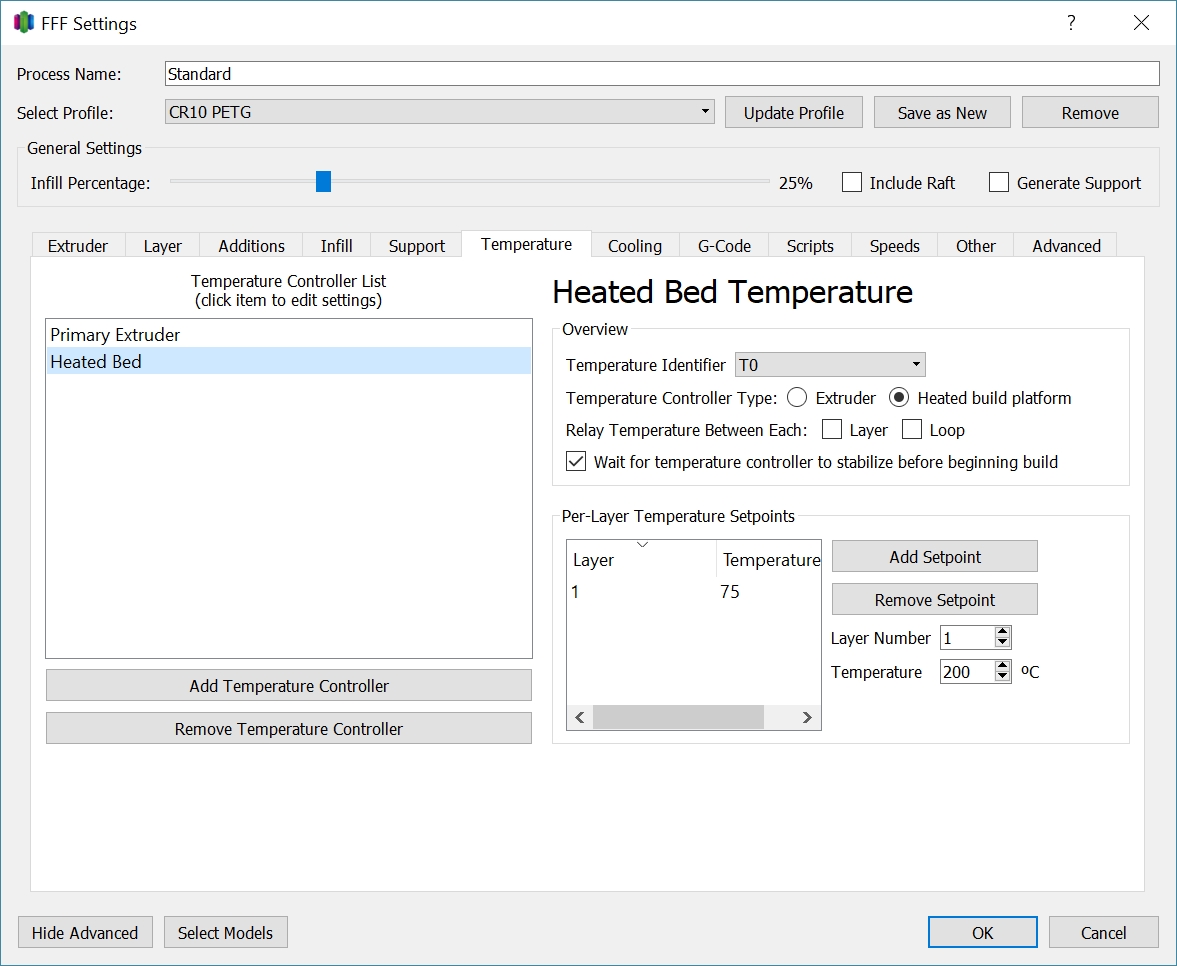This screenshot has height=966, width=1177.
Task: Click the Update Profile button
Action: tap(793, 113)
